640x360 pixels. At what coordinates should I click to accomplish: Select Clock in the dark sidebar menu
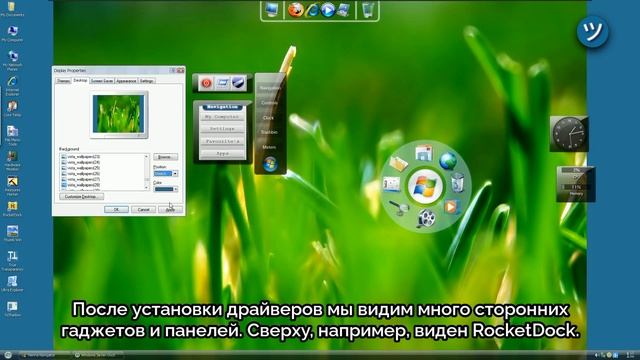pyautogui.click(x=269, y=118)
